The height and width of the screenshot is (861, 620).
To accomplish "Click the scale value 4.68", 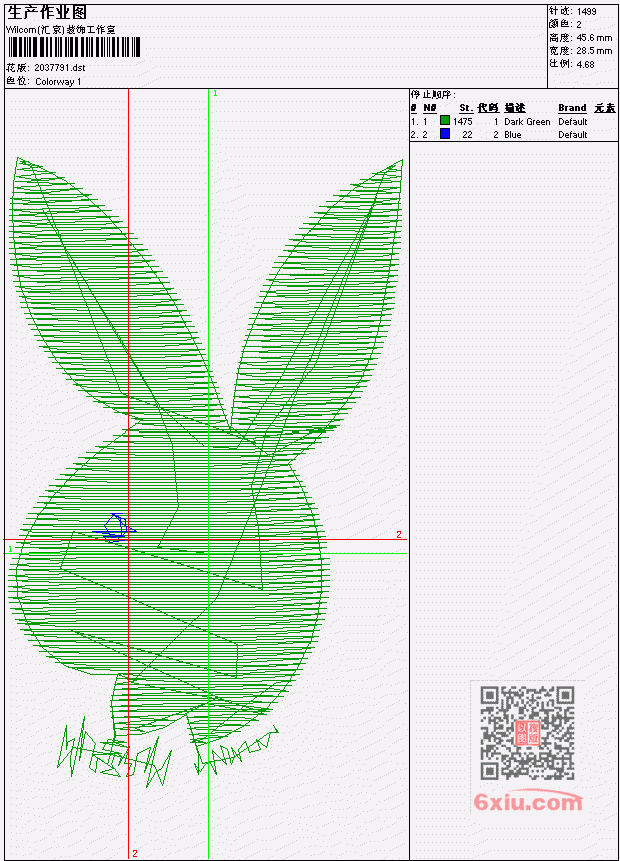I will click(x=585, y=64).
